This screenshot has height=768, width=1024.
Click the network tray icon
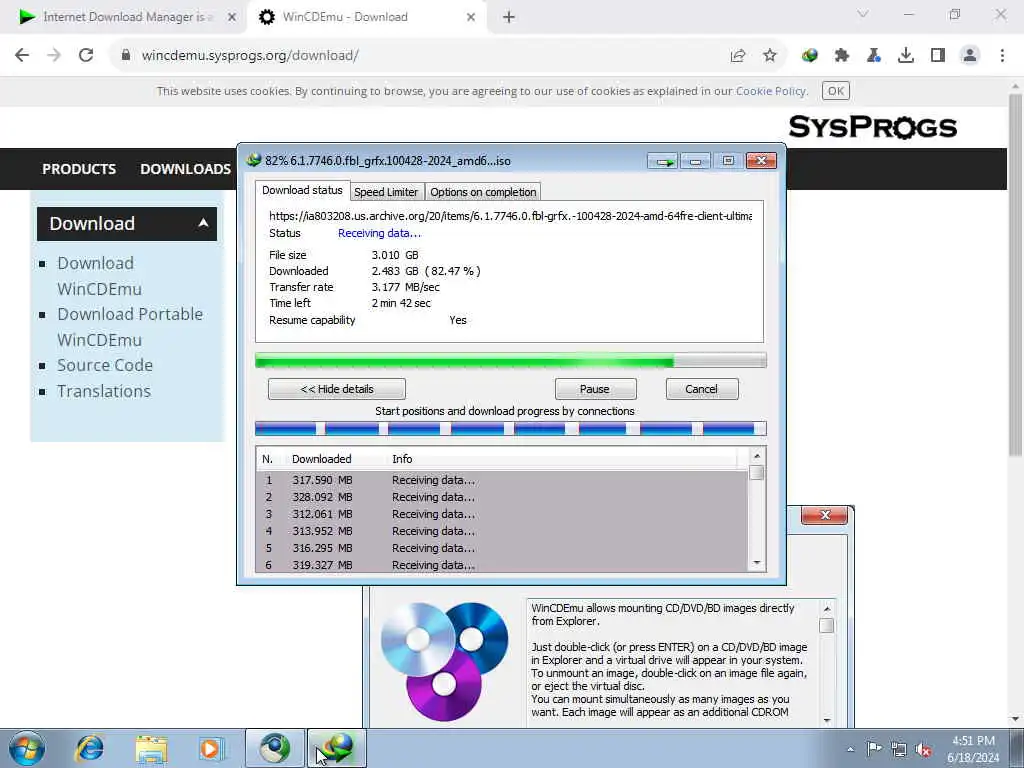point(899,749)
